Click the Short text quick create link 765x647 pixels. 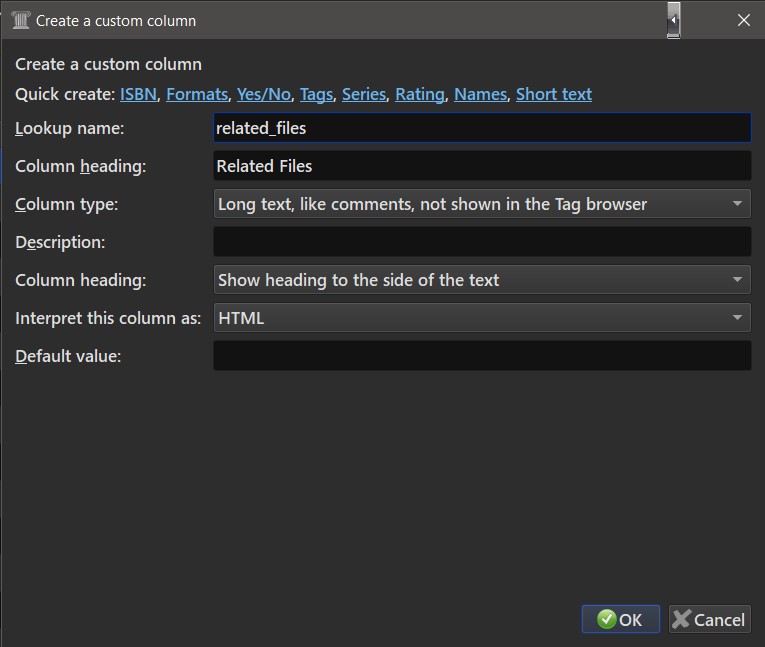(554, 94)
